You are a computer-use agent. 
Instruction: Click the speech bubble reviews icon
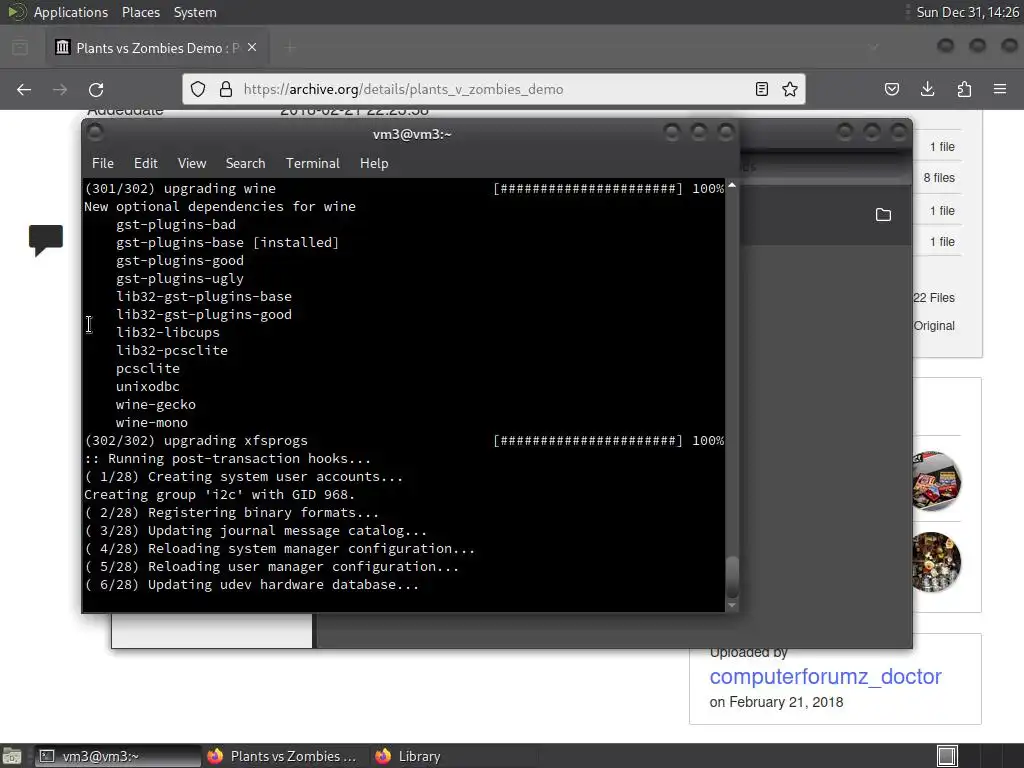[x=46, y=240]
